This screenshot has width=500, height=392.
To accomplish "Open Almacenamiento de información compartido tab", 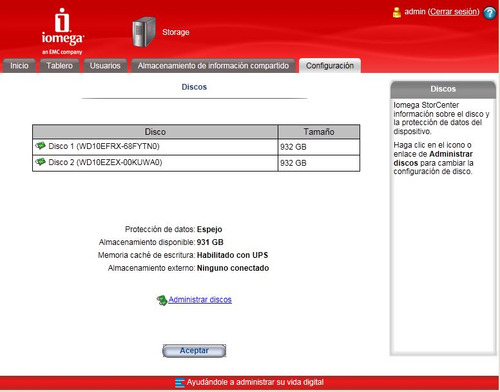I will click(213, 66).
